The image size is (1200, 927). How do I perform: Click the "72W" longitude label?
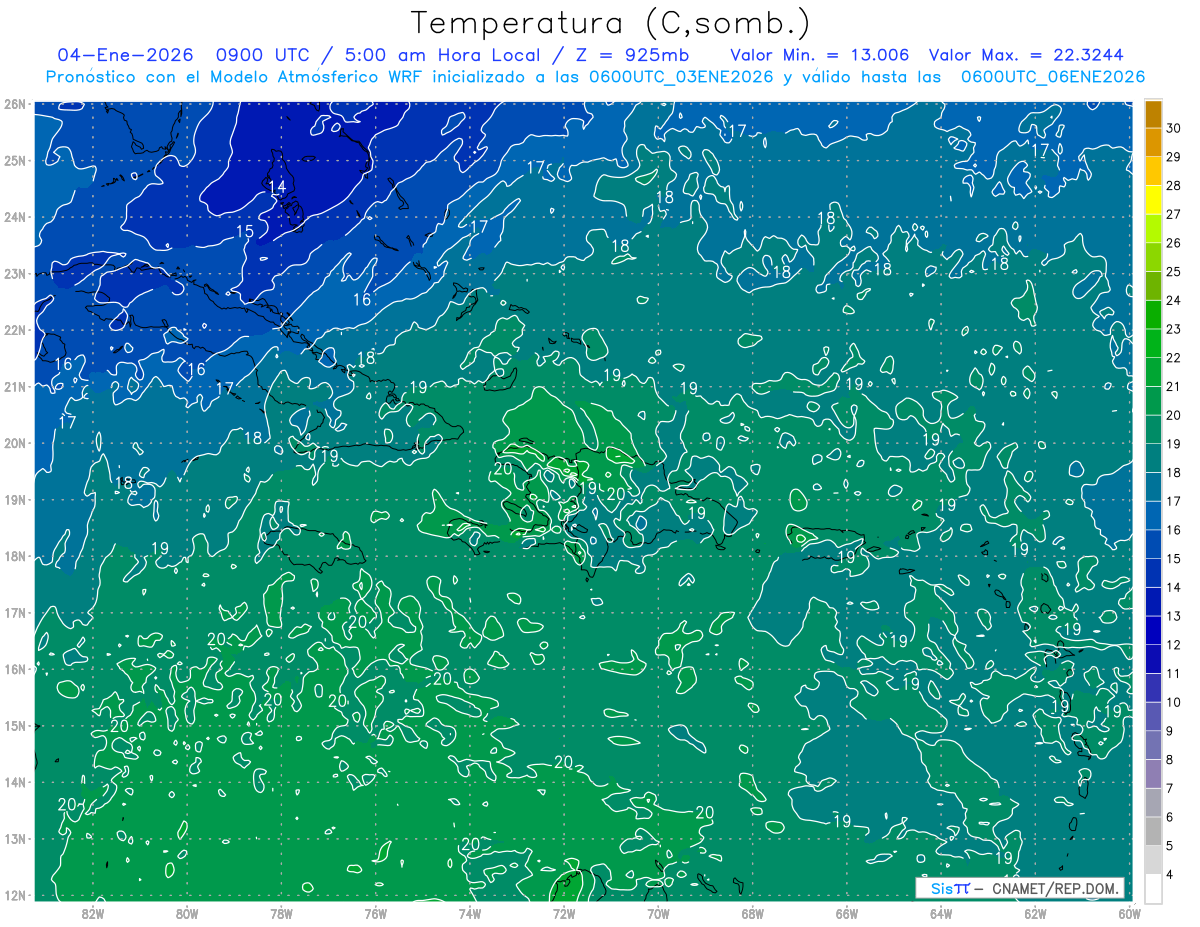click(x=564, y=913)
